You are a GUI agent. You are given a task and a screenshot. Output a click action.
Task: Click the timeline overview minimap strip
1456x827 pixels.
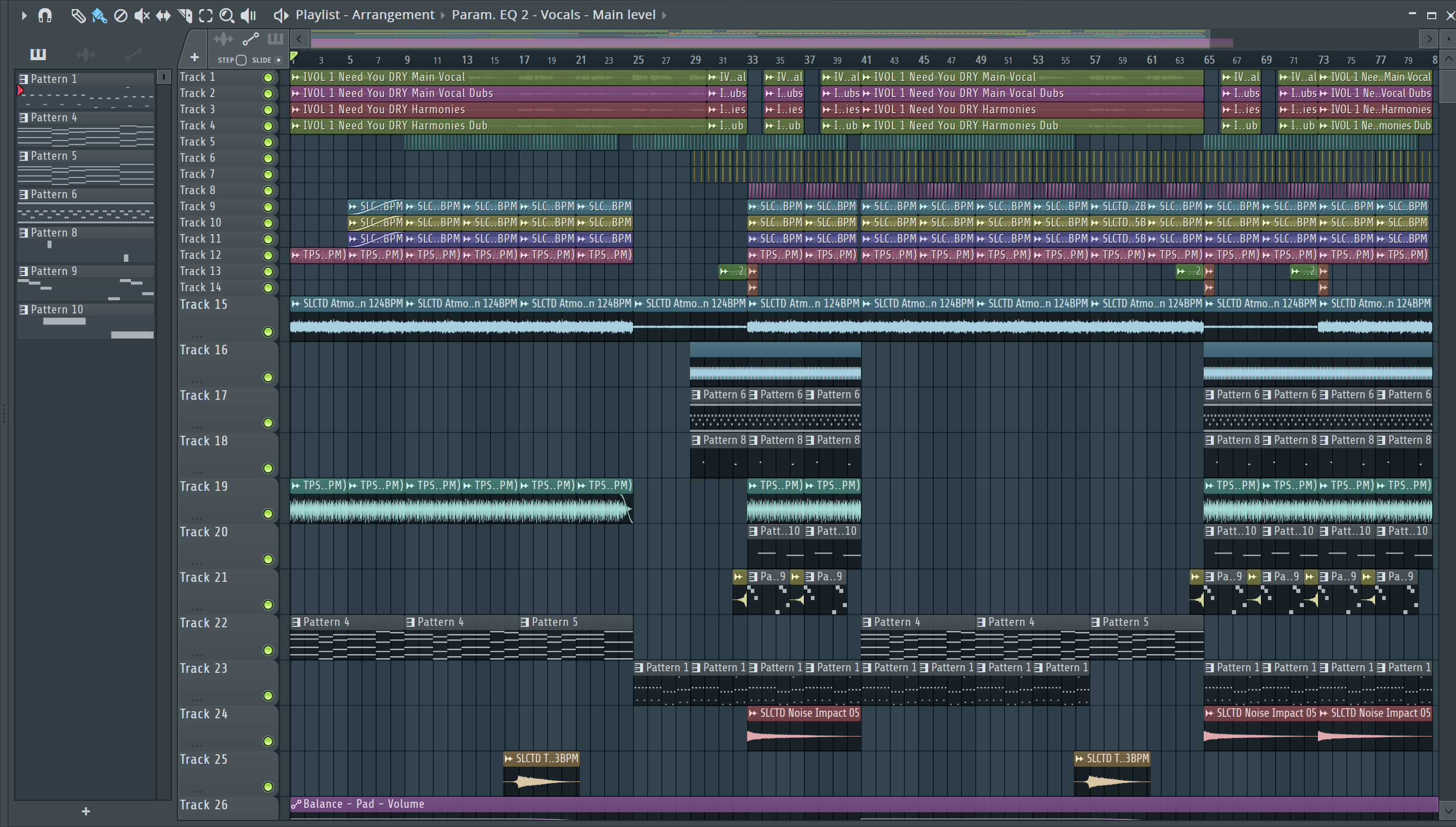(x=761, y=39)
